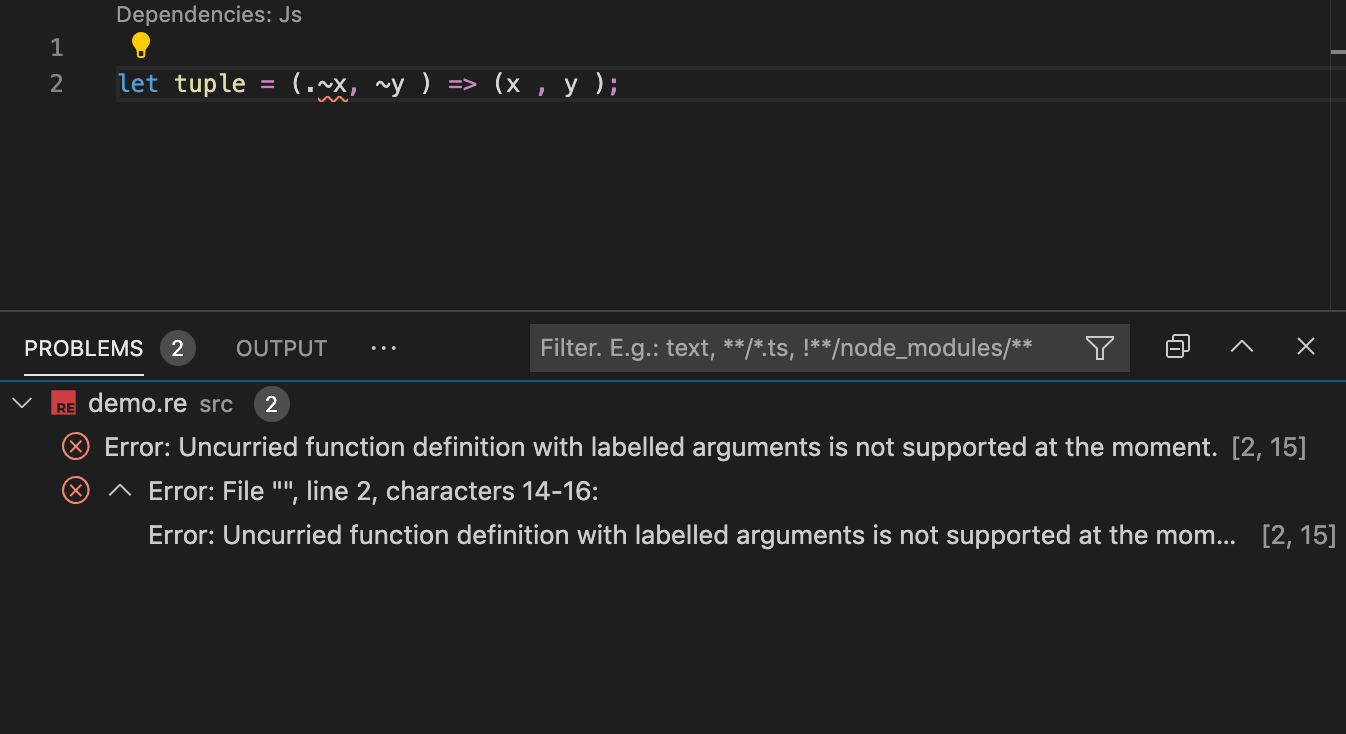Focus the Problems filter text field
The height and width of the screenshot is (734, 1346).
[800, 348]
